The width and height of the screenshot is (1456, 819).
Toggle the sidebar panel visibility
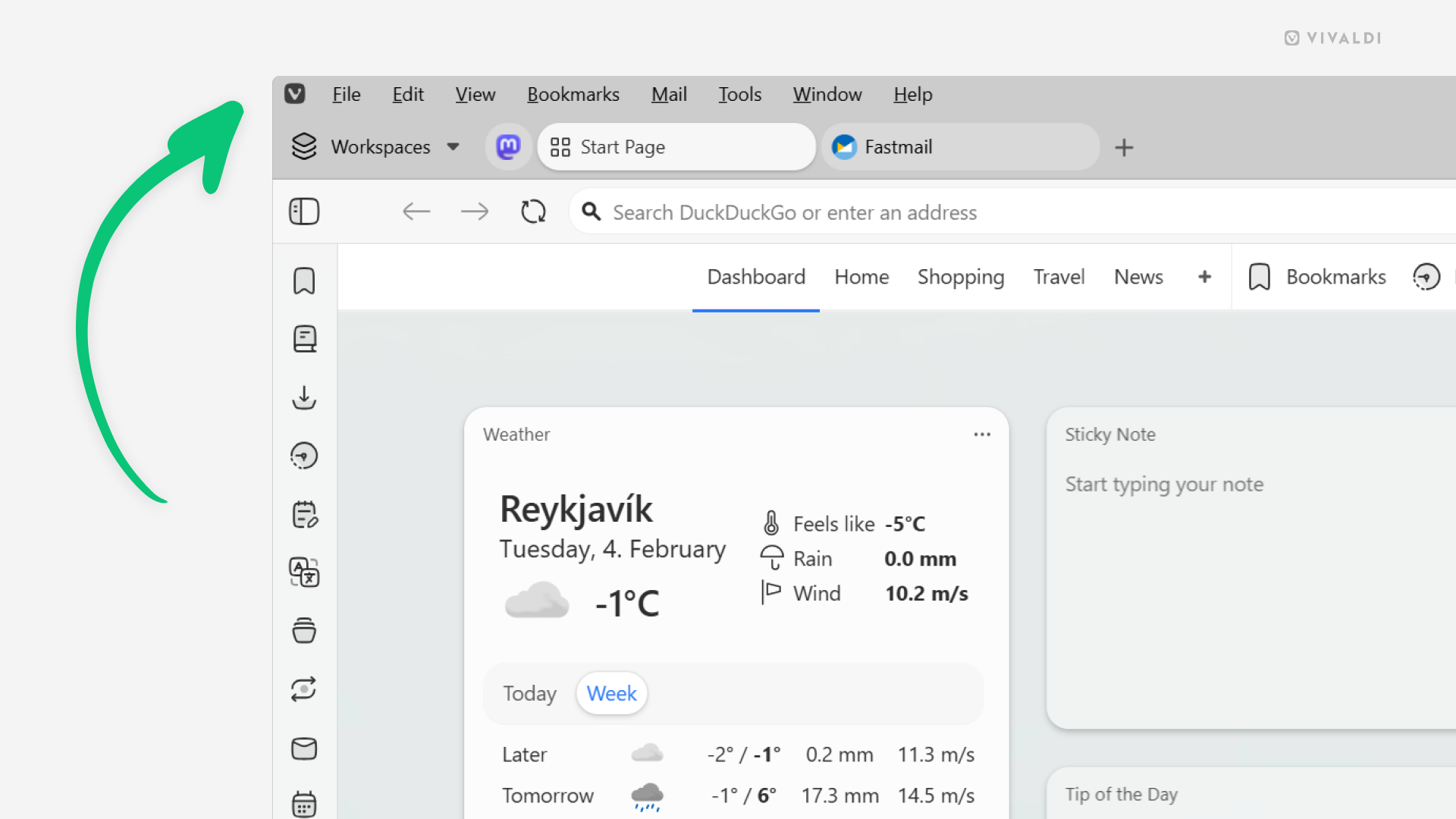(x=303, y=211)
